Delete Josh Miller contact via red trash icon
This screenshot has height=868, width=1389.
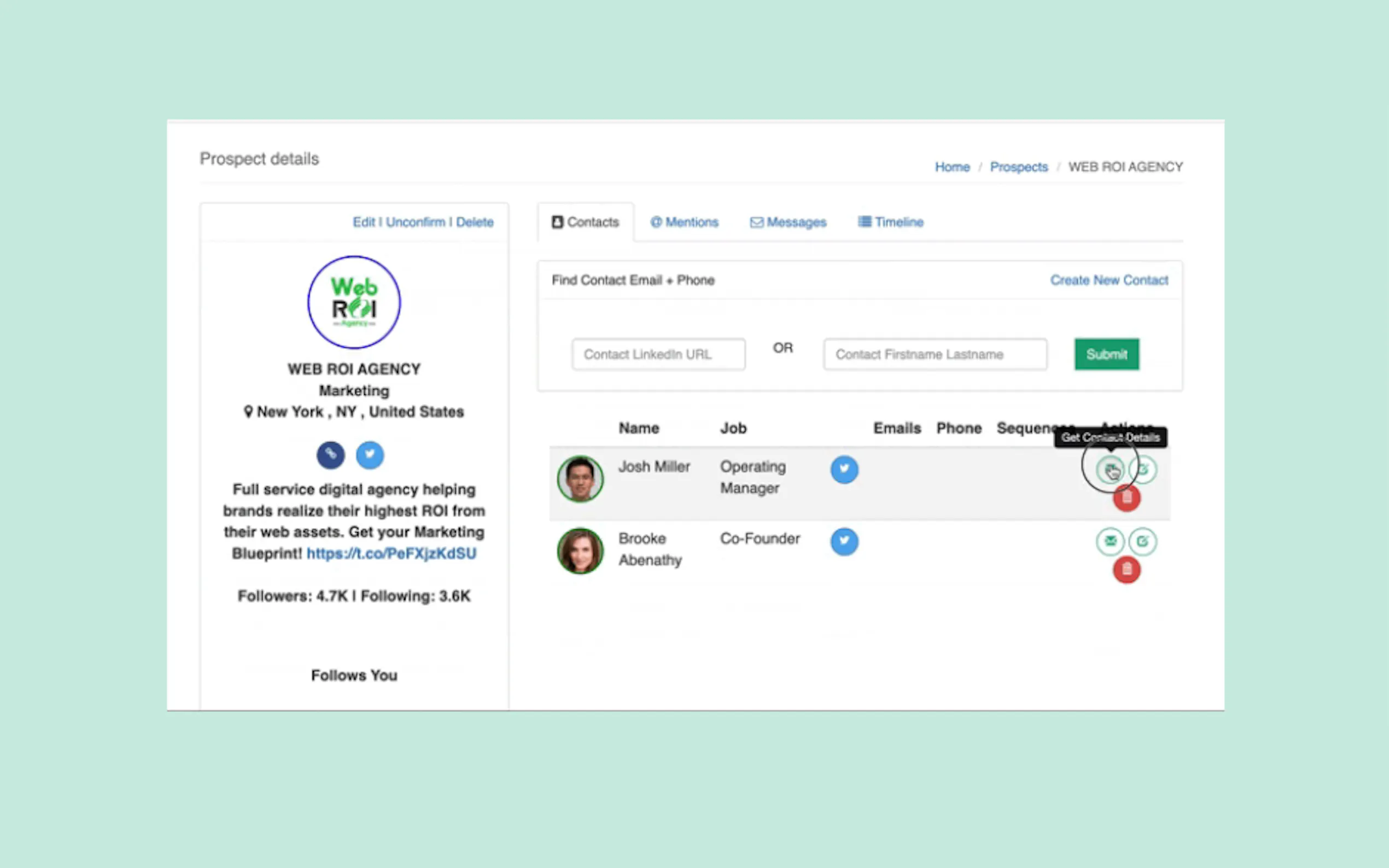point(1126,498)
